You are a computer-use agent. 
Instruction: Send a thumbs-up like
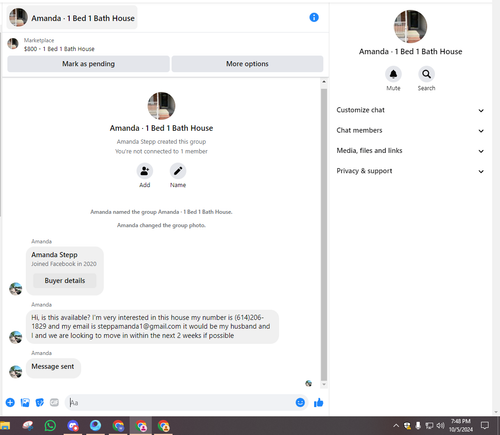(319, 403)
